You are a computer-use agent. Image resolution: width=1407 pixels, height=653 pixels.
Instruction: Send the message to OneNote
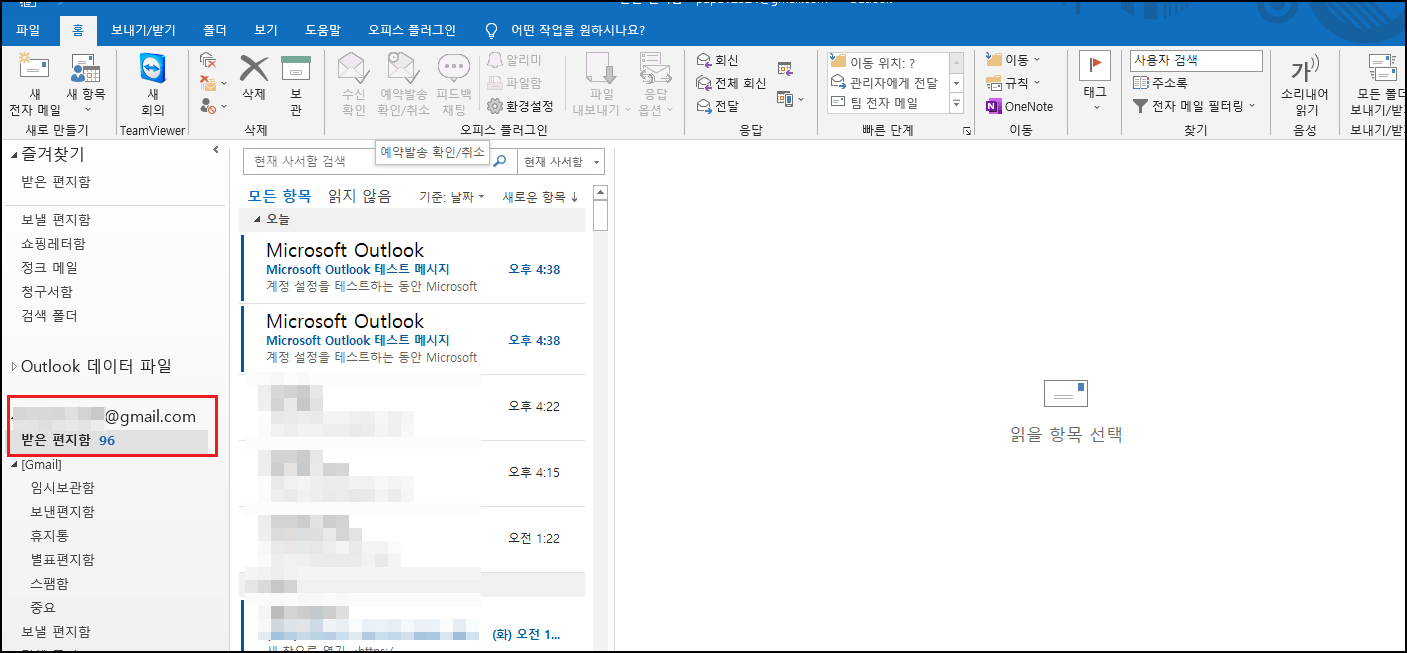(1019, 106)
